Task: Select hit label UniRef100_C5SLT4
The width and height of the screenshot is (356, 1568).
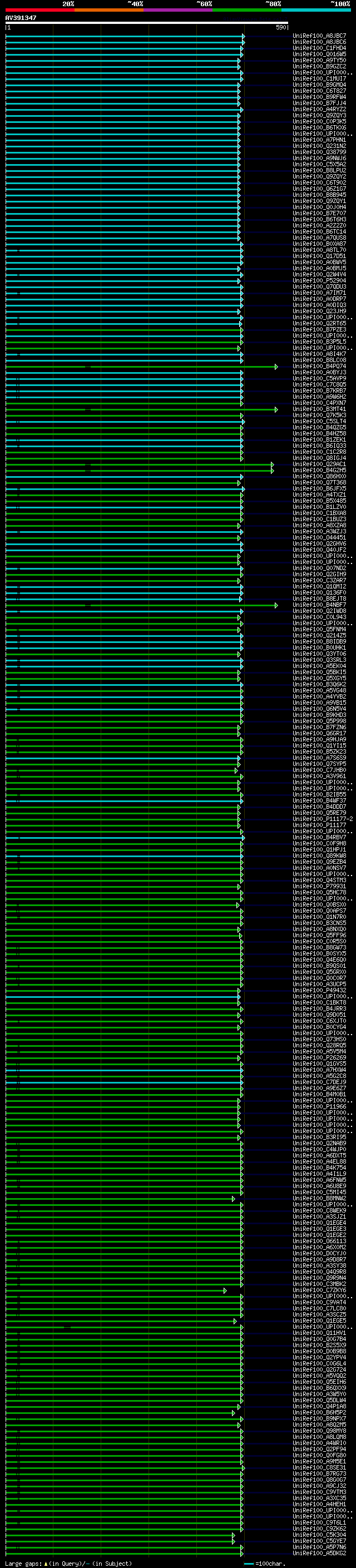Action: pyautogui.click(x=319, y=421)
